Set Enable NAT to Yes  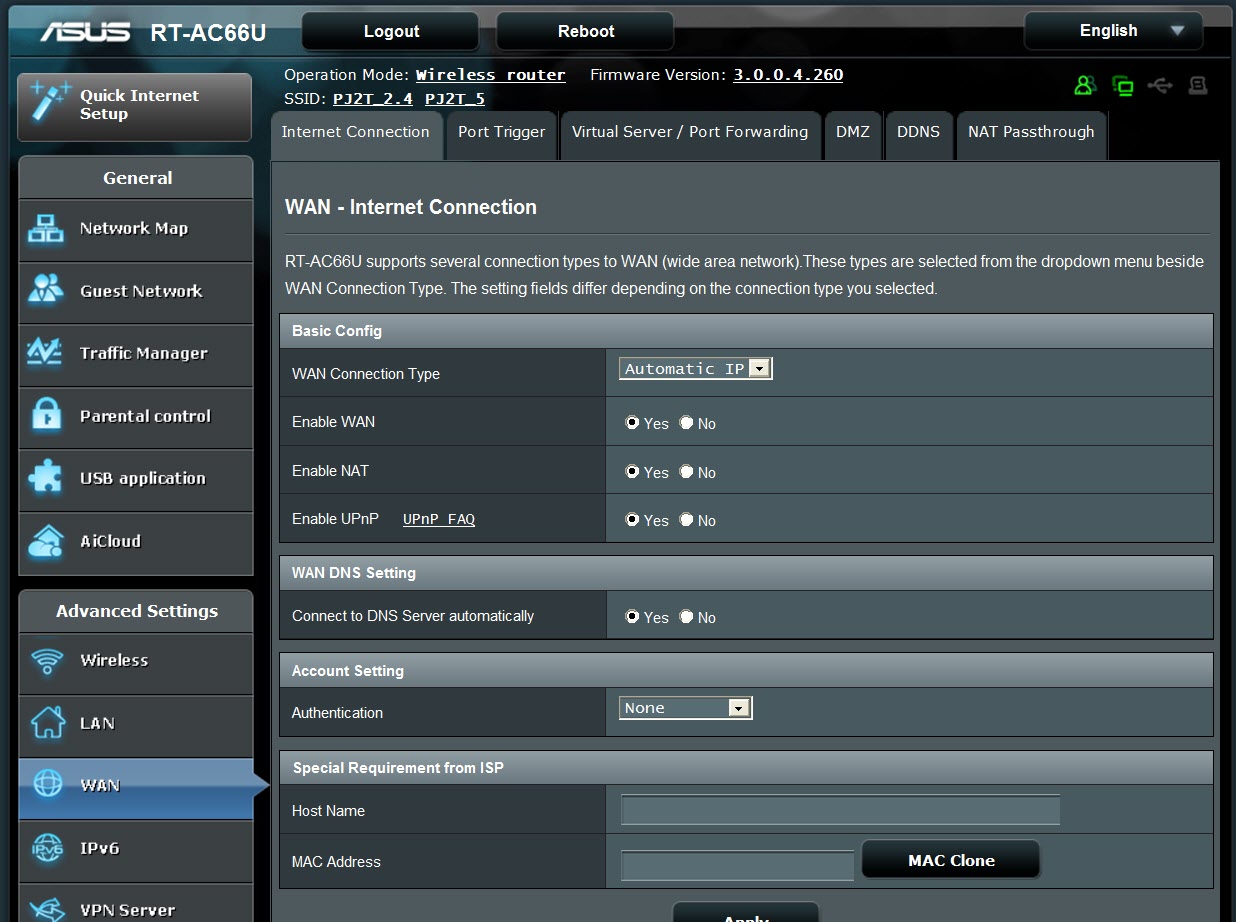(632, 471)
